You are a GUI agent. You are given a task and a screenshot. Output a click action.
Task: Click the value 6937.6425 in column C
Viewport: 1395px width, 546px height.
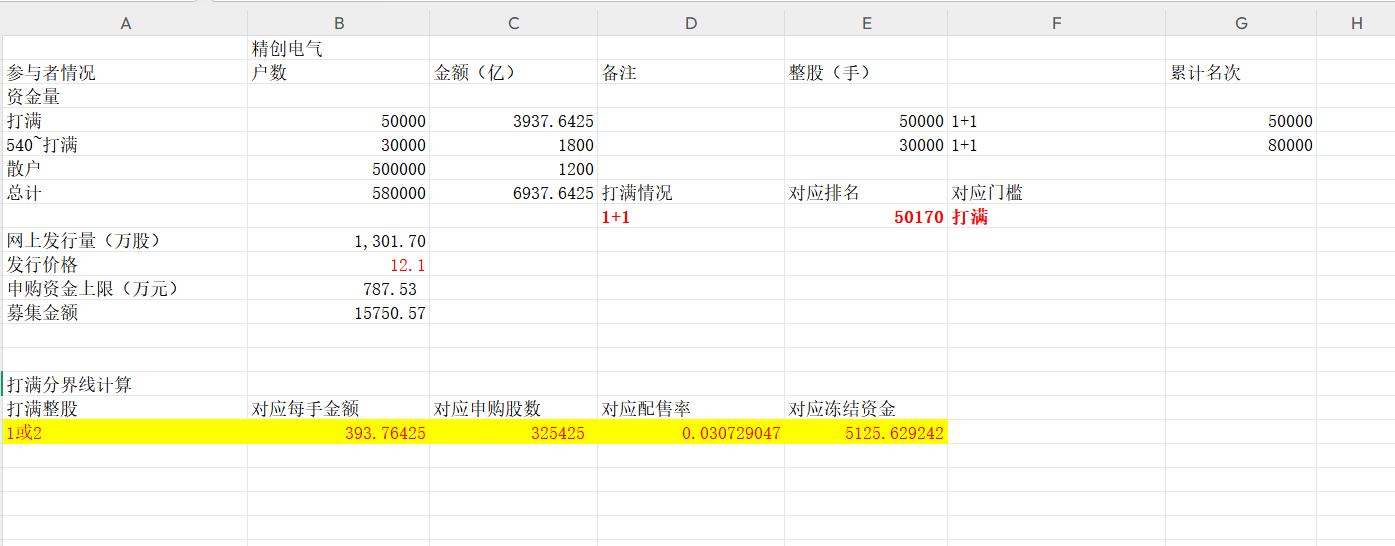(x=513, y=192)
